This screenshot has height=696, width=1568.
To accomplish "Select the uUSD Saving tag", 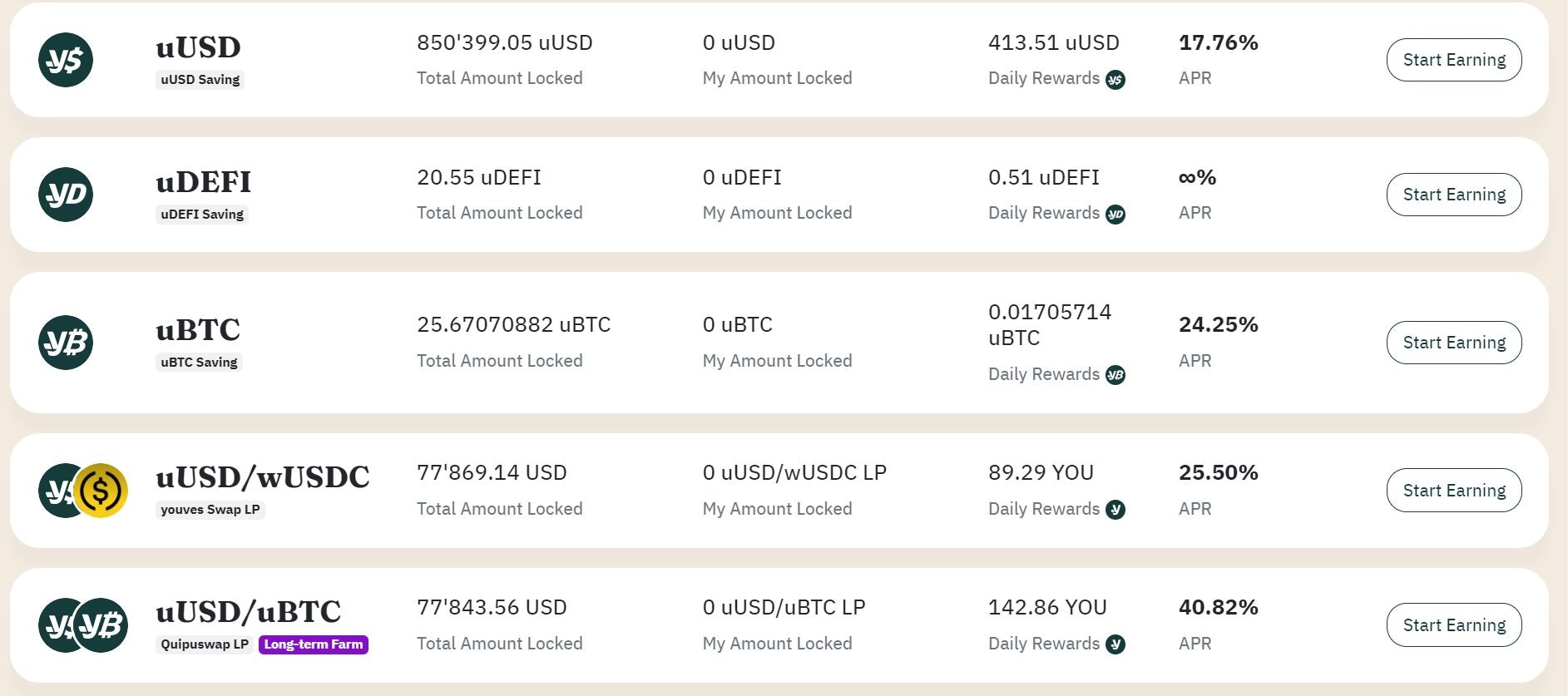I will [x=200, y=80].
